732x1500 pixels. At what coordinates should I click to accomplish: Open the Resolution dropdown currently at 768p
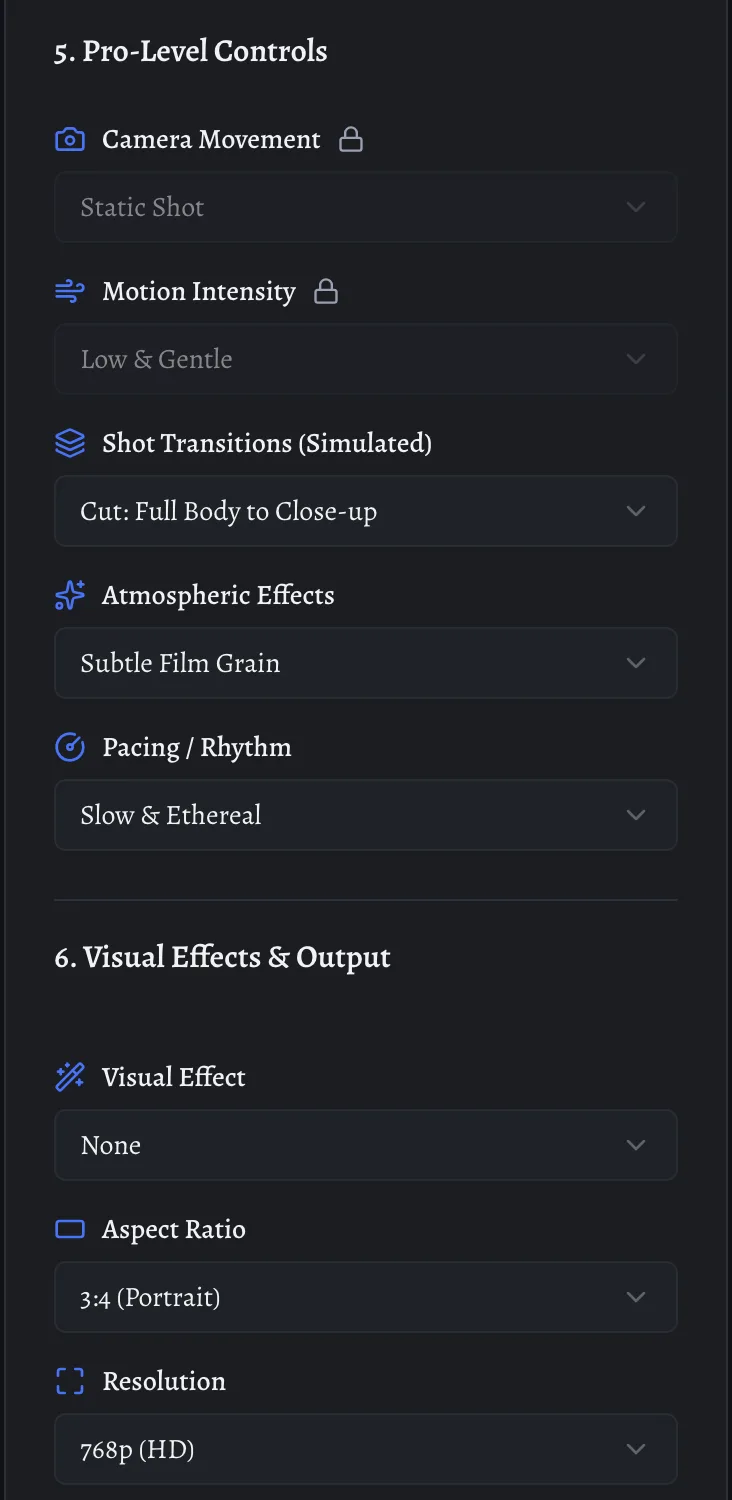[366, 1449]
